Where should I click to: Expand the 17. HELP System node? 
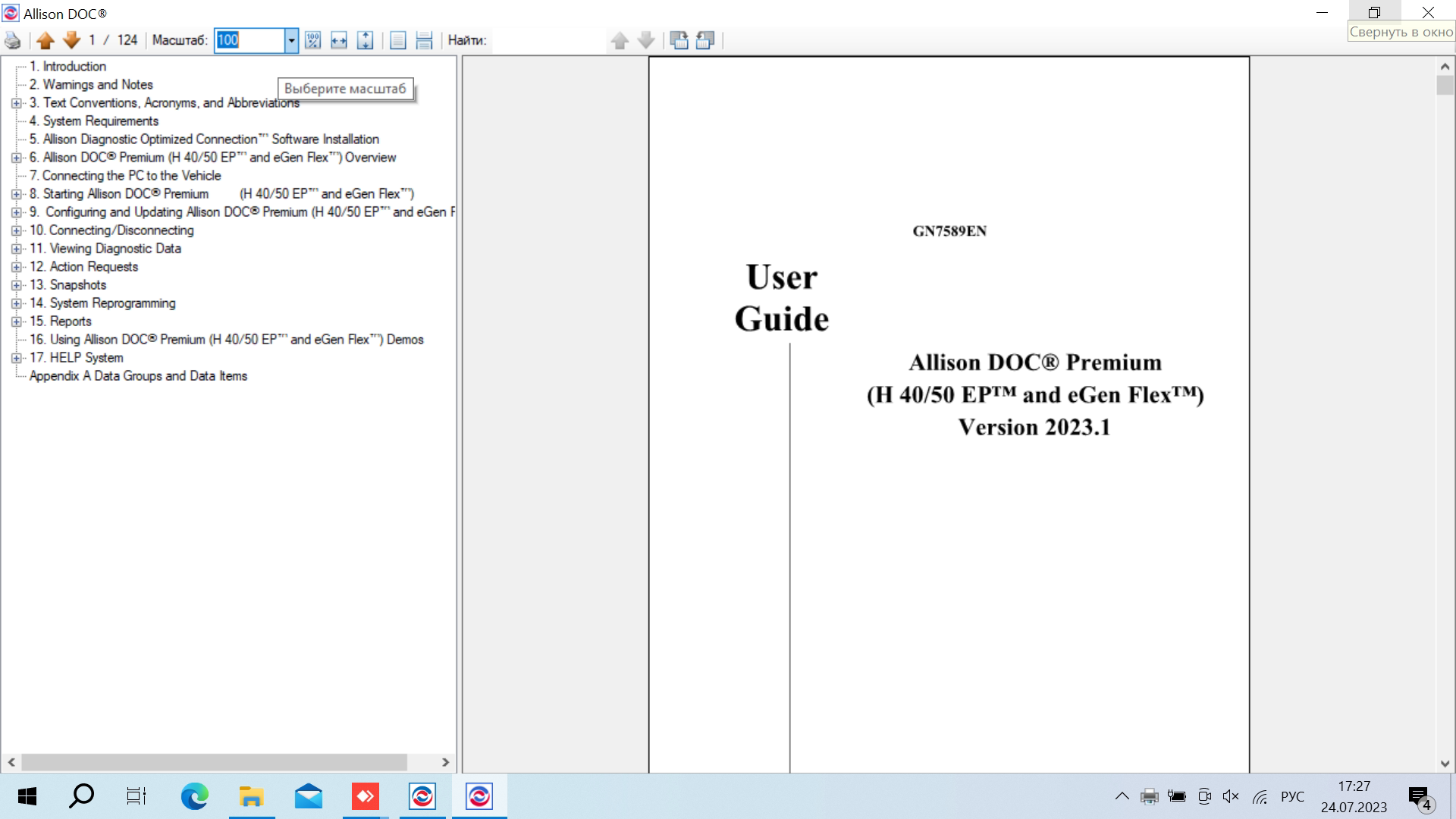click(16, 358)
